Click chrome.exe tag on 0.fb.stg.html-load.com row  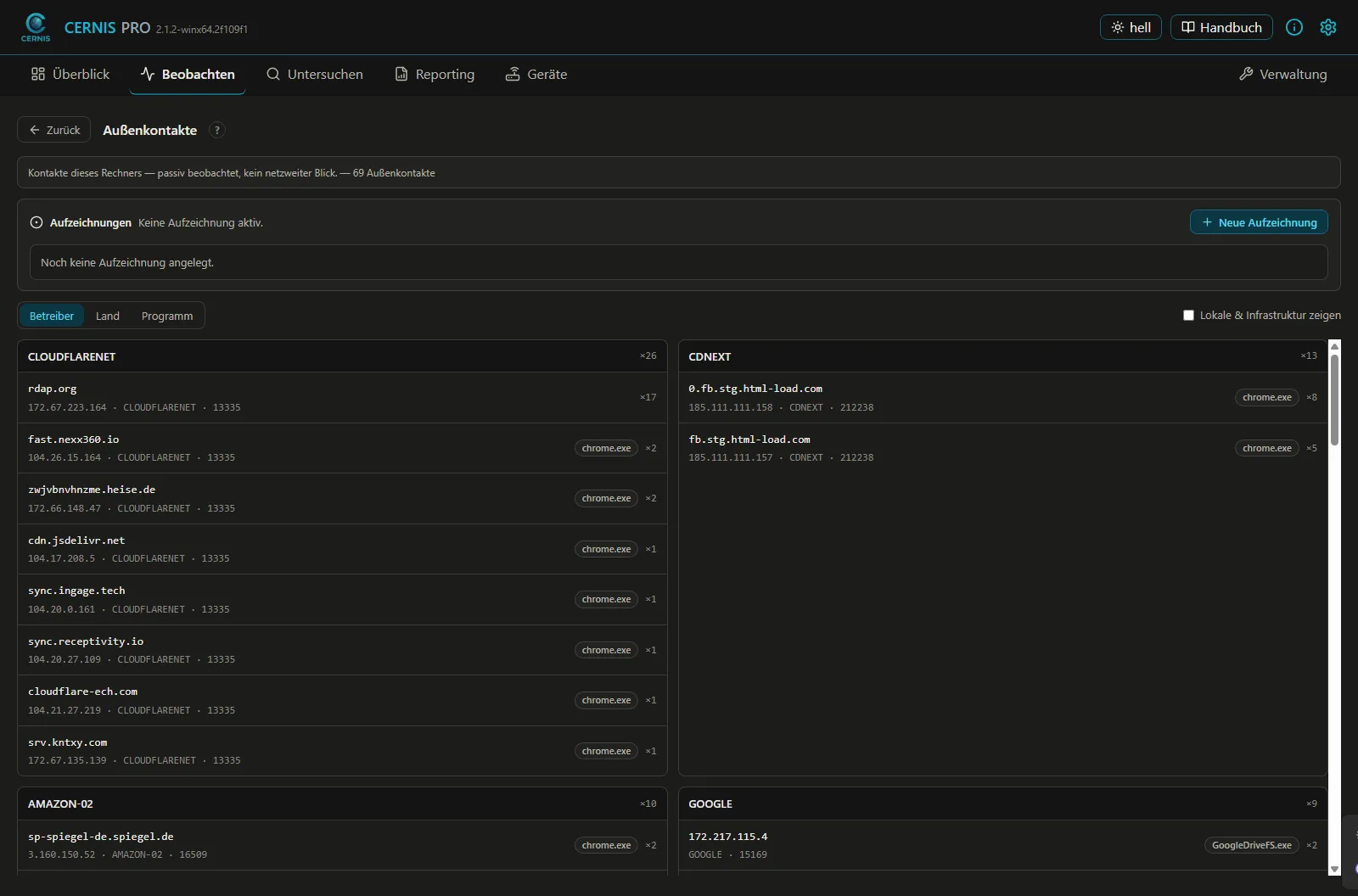coord(1267,397)
